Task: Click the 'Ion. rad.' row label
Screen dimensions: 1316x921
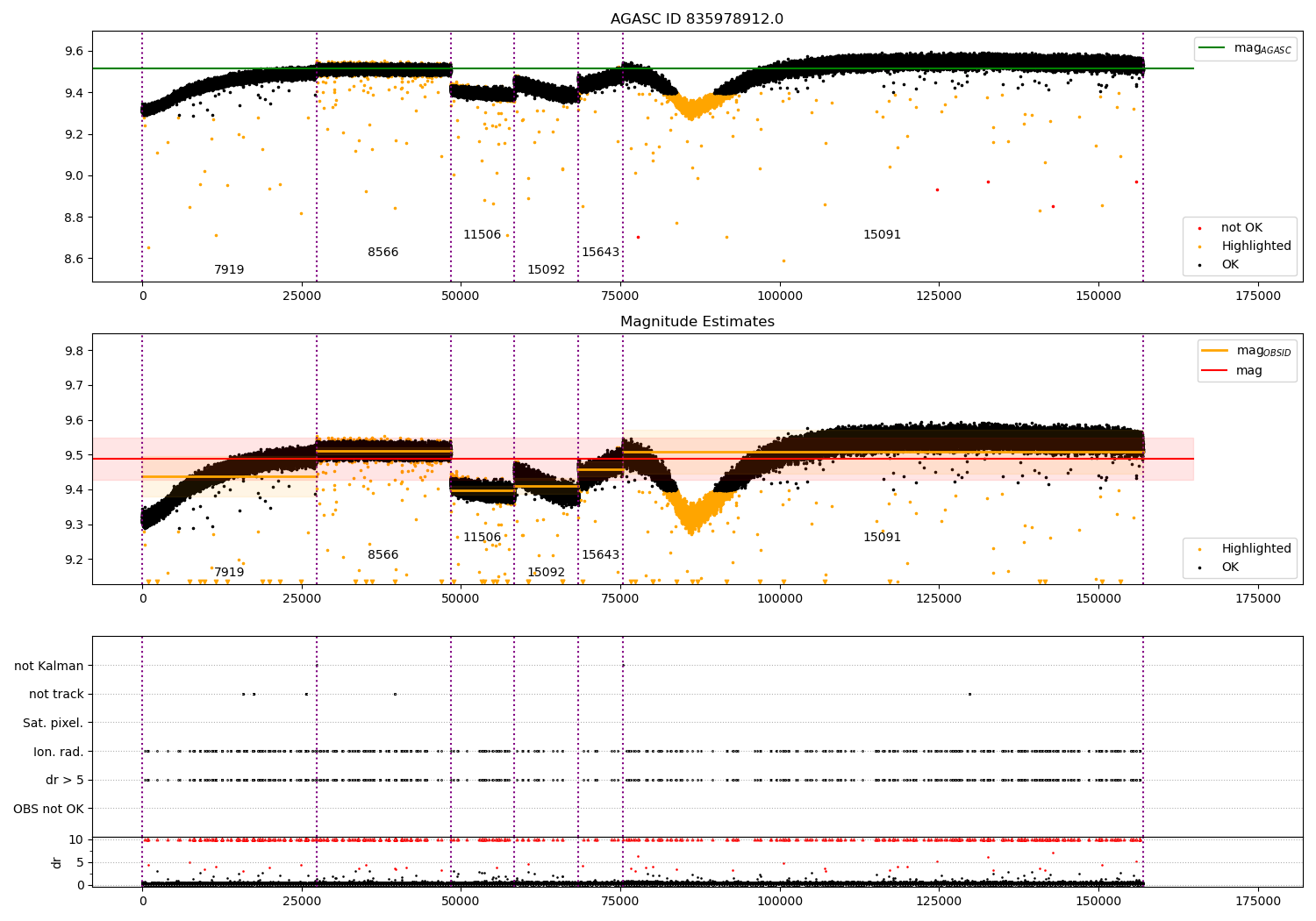Action: 59,752
